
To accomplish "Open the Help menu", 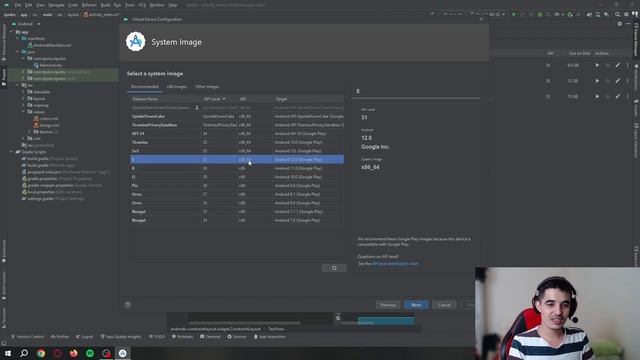I will [173, 5].
